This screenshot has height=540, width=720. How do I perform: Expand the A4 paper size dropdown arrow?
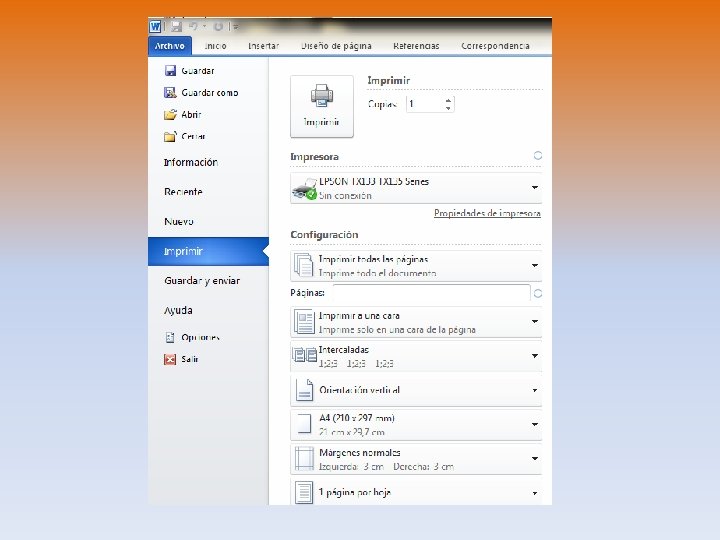(x=535, y=424)
